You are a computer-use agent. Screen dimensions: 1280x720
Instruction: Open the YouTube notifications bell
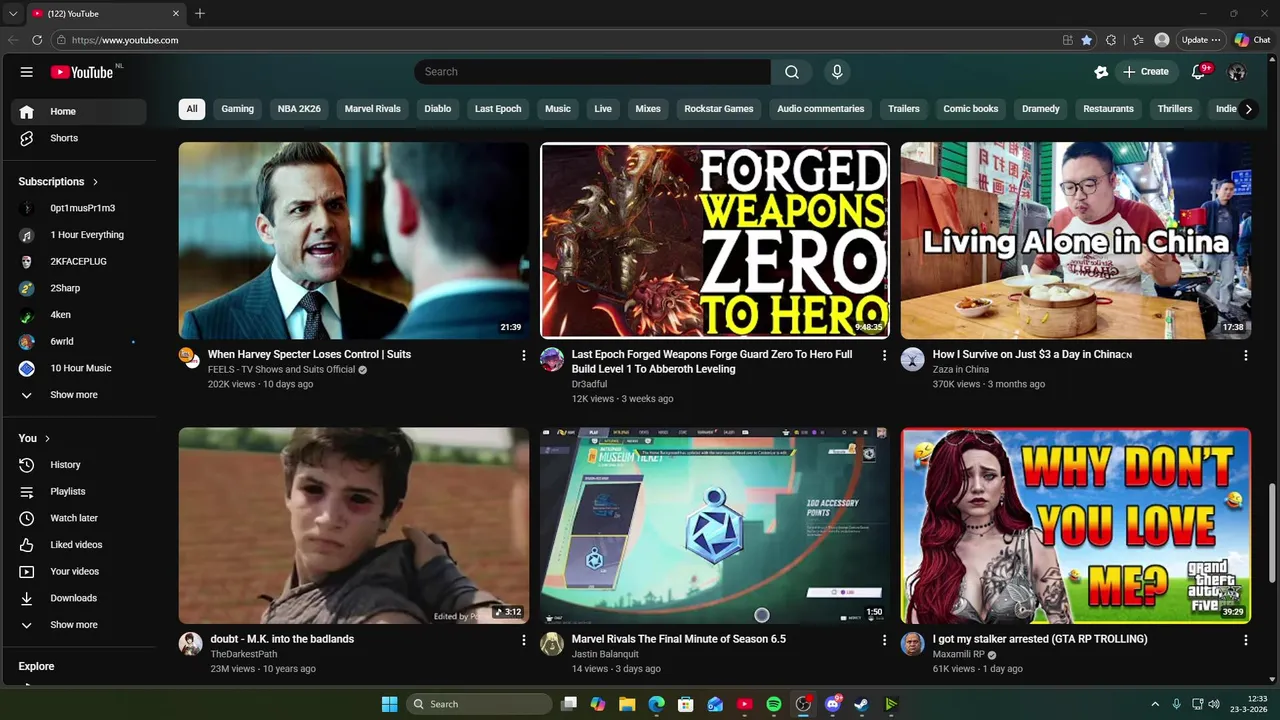click(1199, 72)
